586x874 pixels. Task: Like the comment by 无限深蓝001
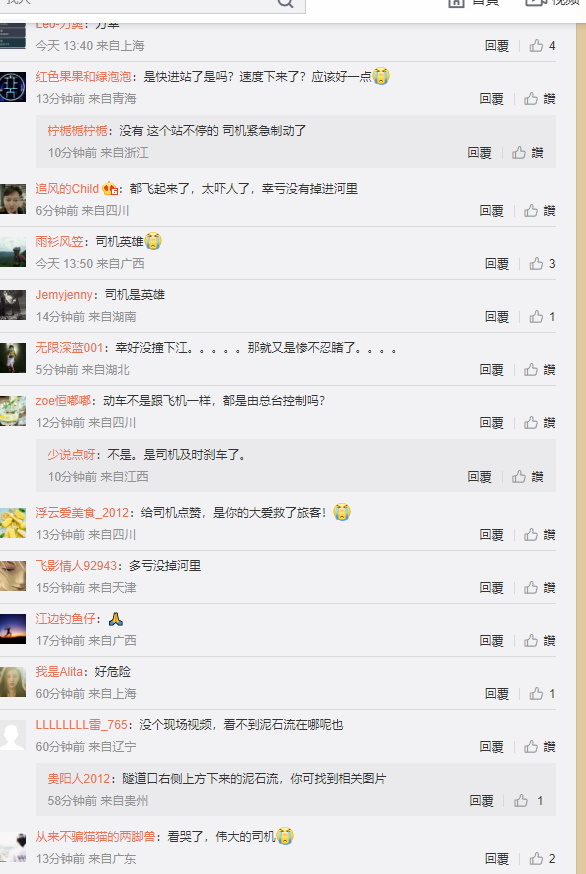point(539,370)
